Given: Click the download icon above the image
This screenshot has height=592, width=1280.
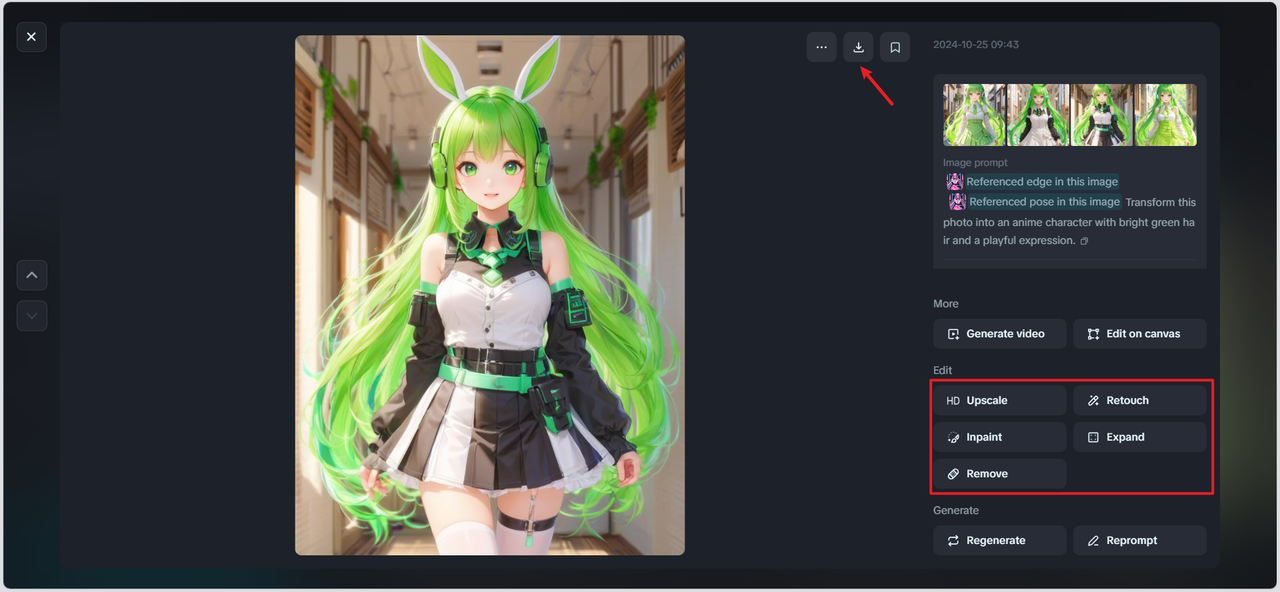Looking at the screenshot, I should click(858, 47).
